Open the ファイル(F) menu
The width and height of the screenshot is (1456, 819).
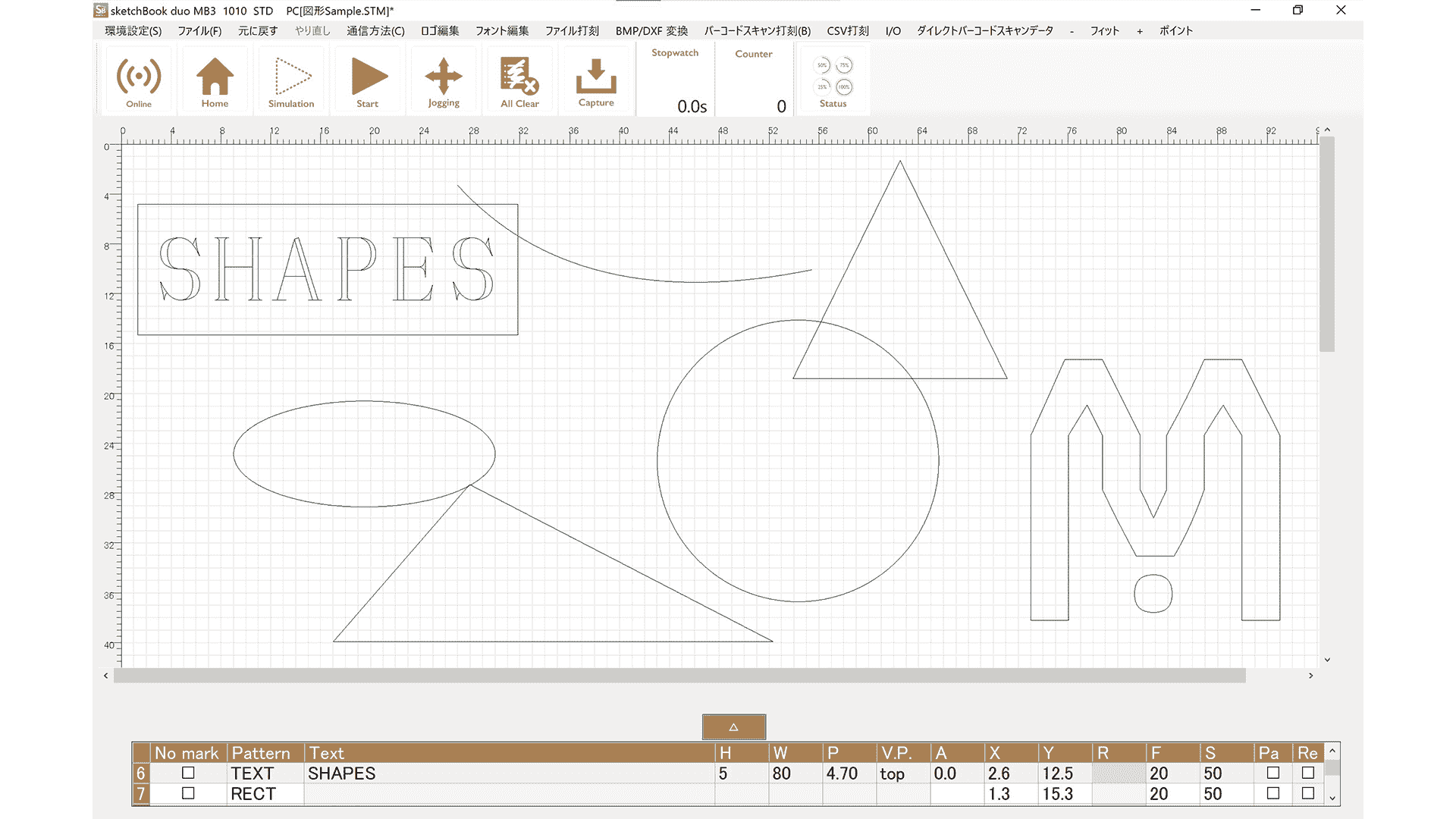(x=199, y=31)
